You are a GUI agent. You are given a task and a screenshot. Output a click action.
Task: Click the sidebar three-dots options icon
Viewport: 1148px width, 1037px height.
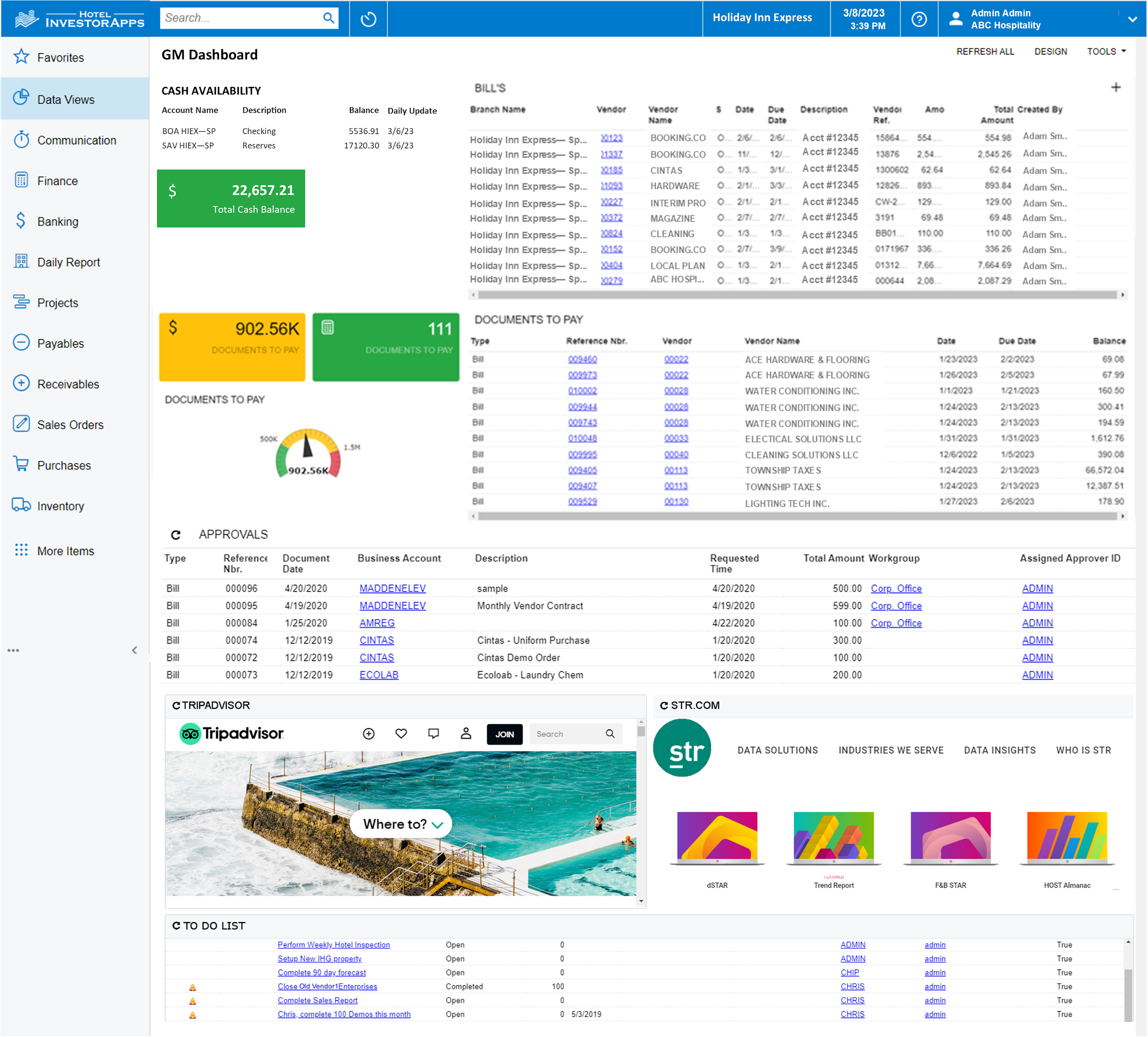[13, 650]
